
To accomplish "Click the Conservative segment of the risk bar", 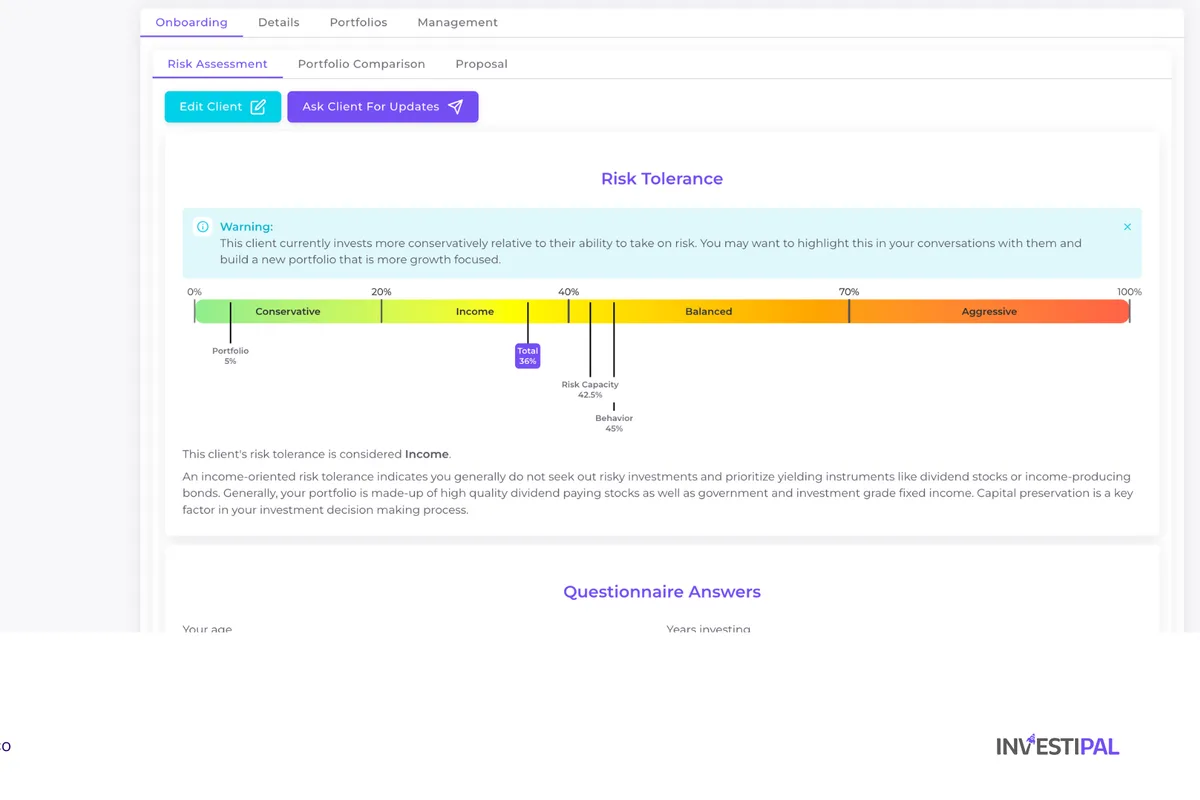I will tap(288, 311).
